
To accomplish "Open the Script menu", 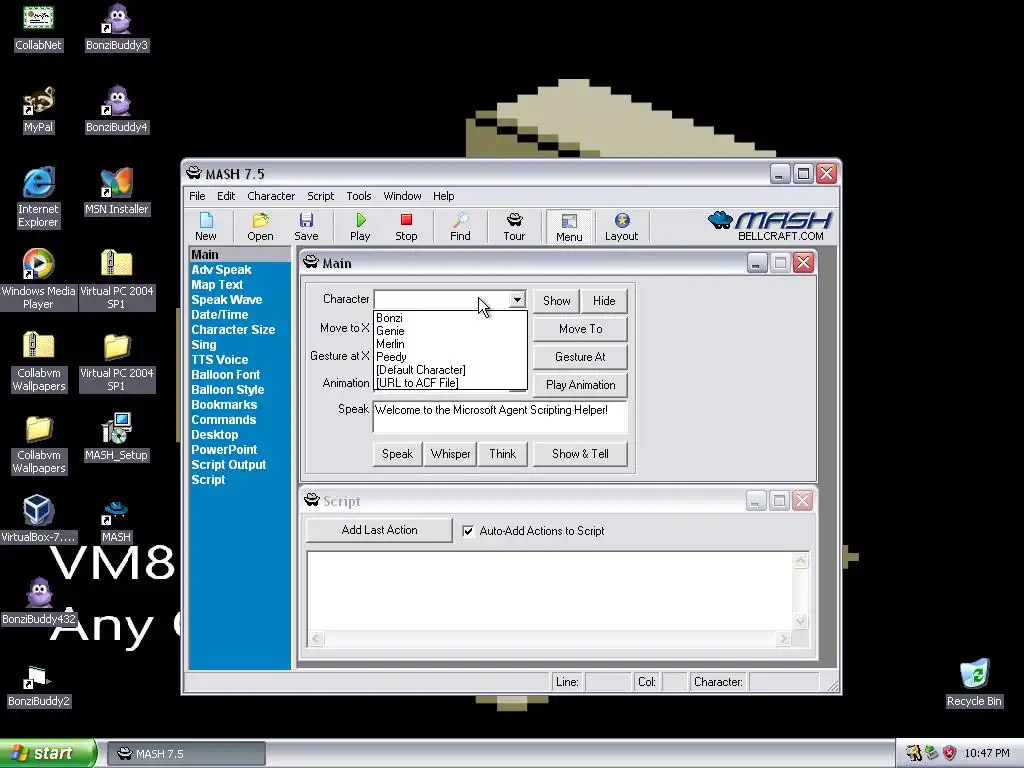I will (321, 196).
